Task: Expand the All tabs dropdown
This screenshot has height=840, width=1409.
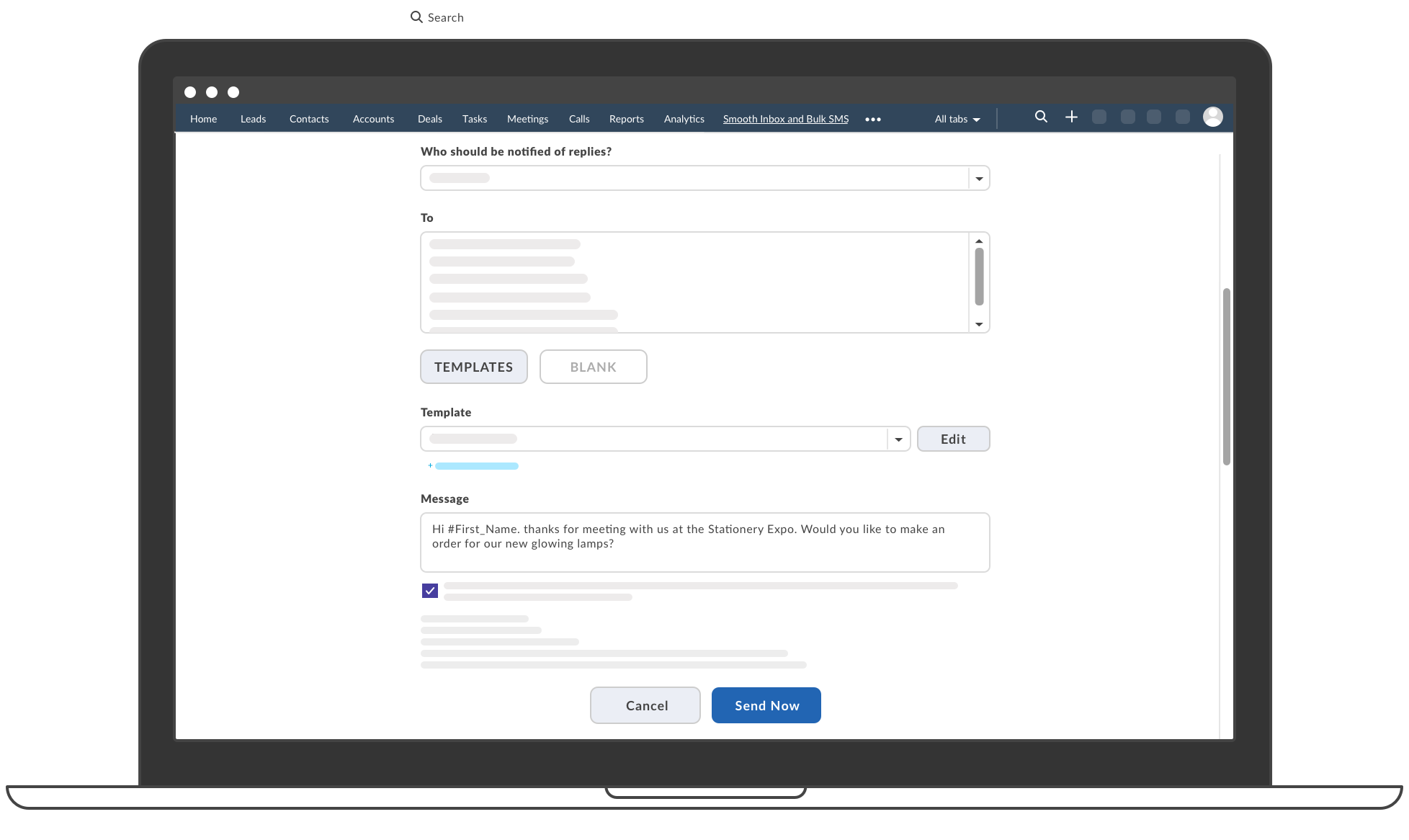Action: [x=957, y=119]
